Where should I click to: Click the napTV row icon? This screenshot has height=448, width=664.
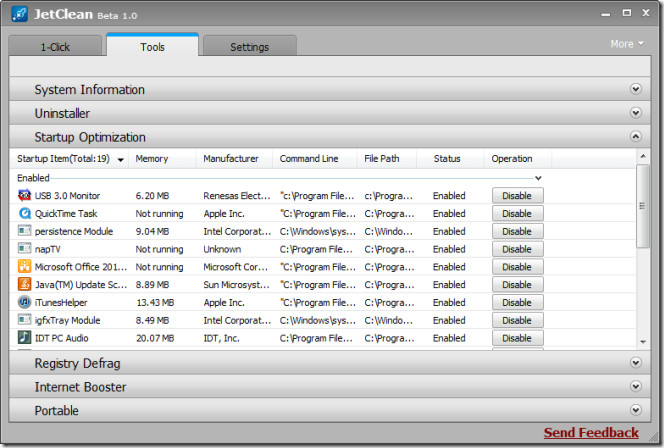pos(24,249)
